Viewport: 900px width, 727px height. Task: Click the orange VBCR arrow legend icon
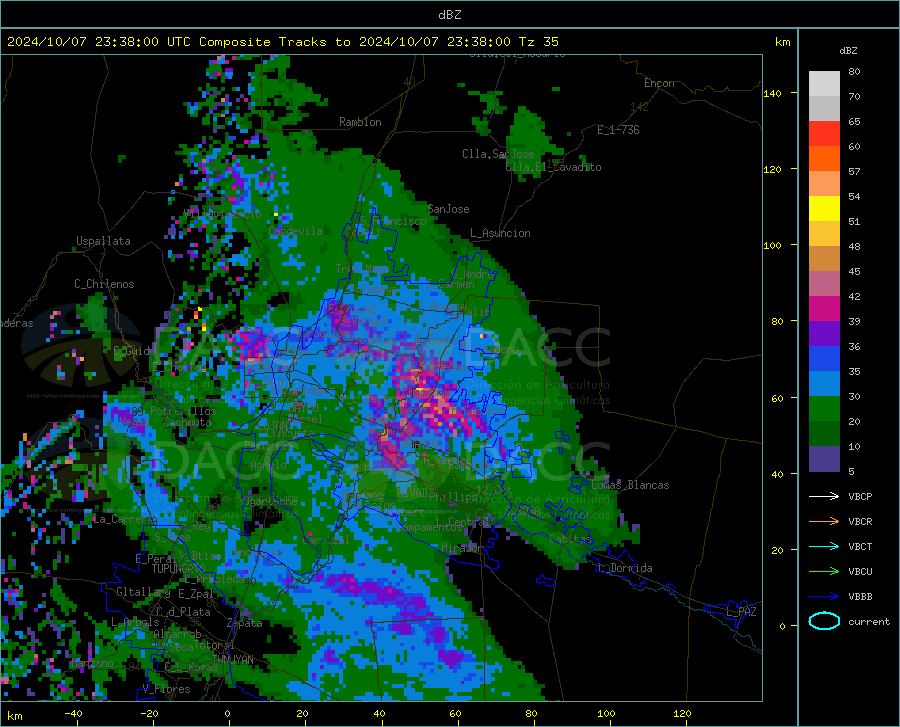824,521
